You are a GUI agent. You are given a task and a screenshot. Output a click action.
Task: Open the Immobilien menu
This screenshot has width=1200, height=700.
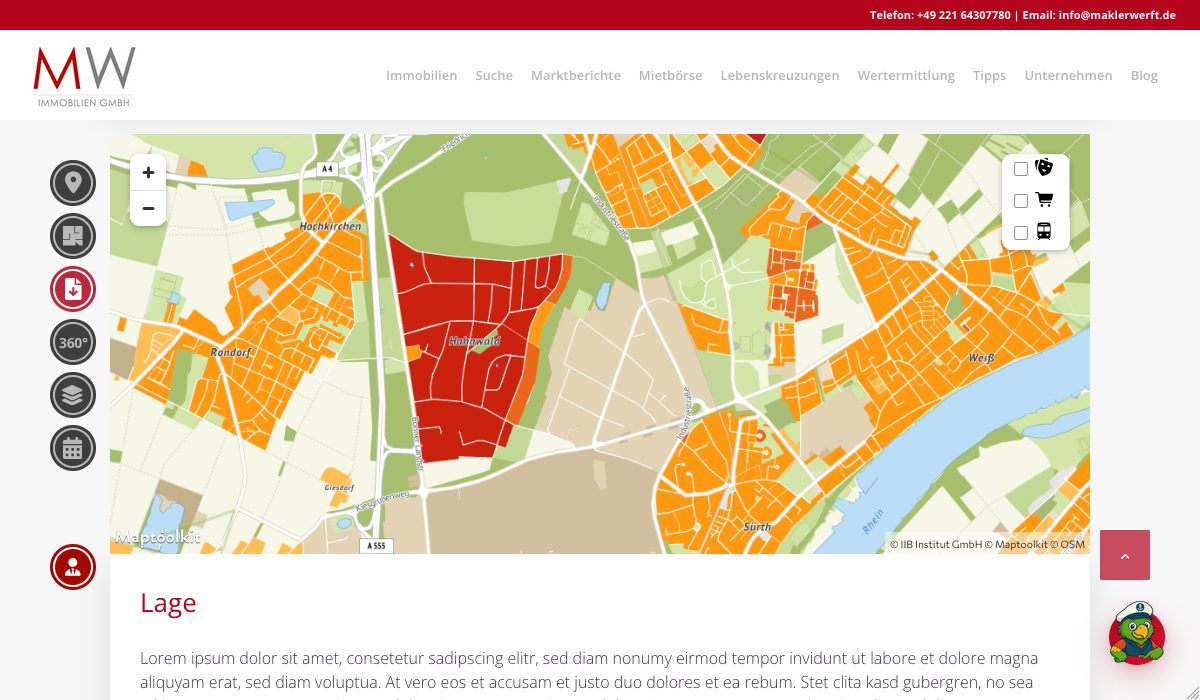click(421, 75)
